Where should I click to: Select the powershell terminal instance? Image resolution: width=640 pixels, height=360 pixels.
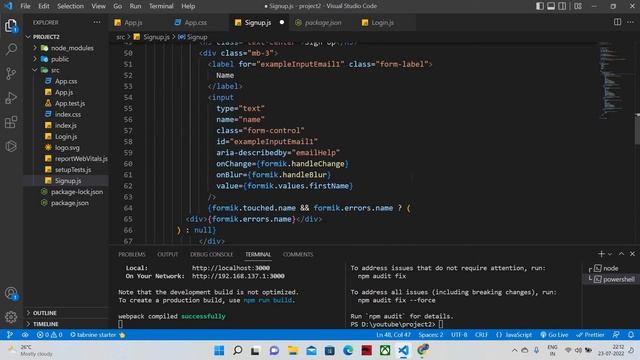point(610,279)
